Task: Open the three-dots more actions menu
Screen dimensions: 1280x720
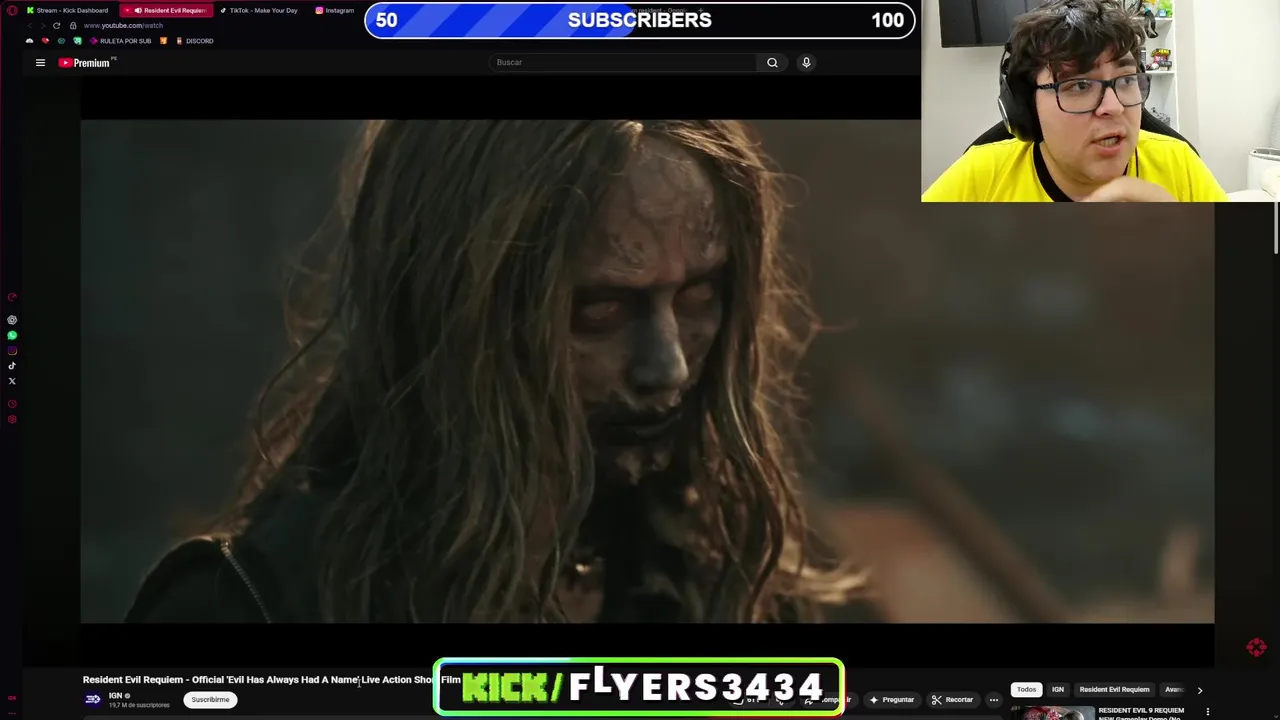Action: click(x=993, y=700)
